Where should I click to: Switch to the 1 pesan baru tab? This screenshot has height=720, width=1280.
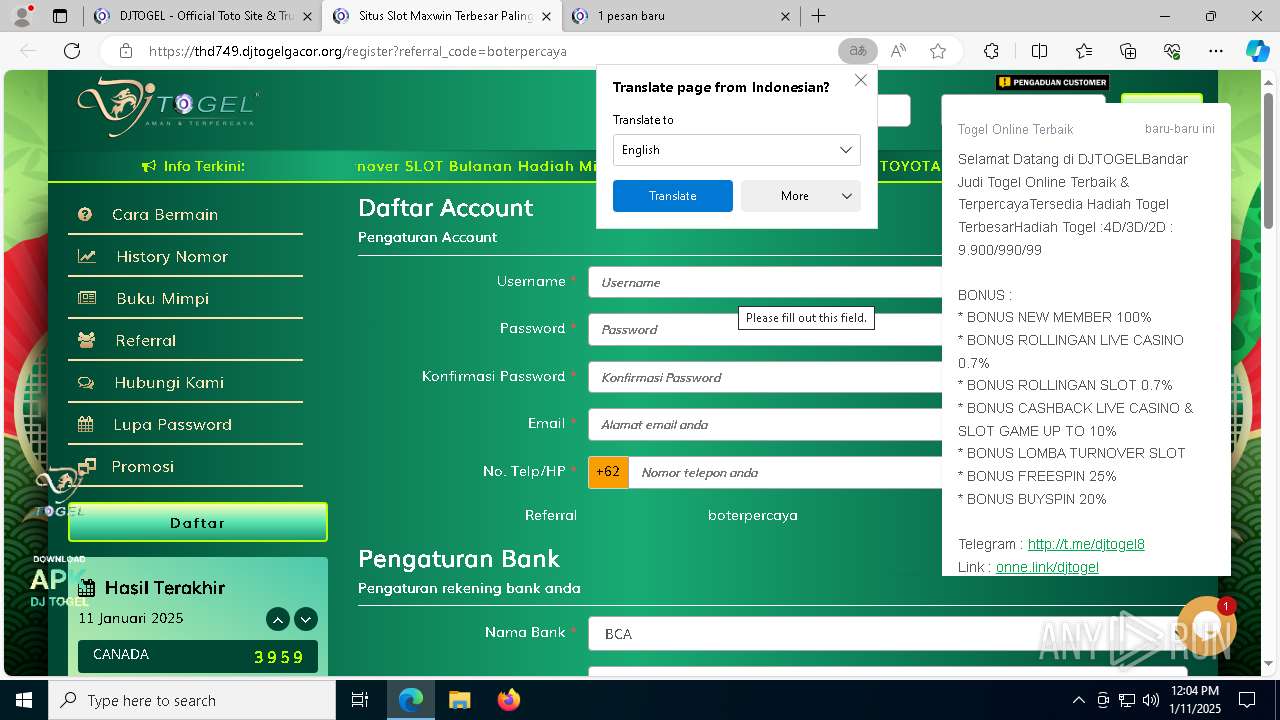(680, 16)
